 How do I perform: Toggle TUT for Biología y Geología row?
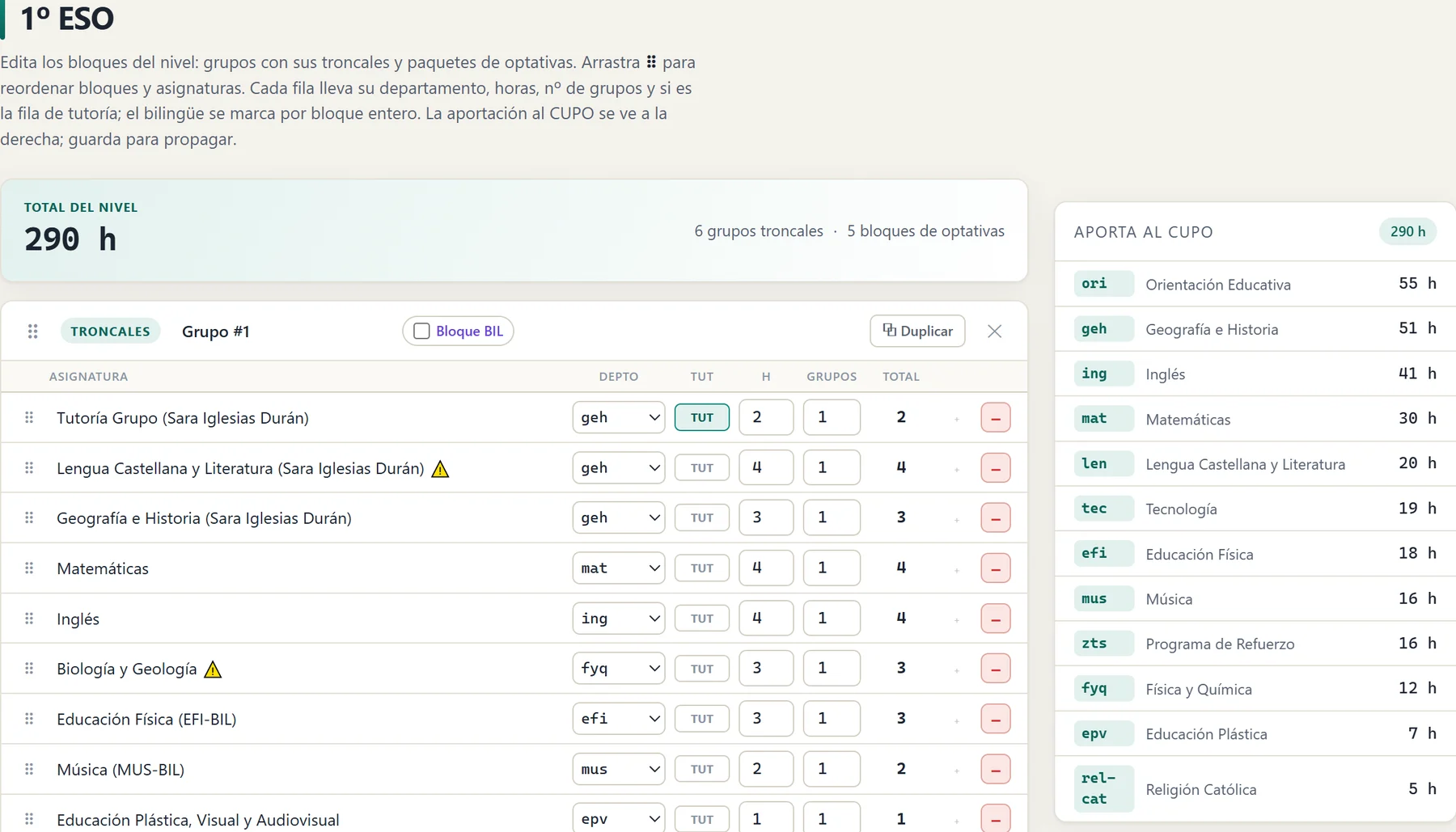pyautogui.click(x=702, y=669)
